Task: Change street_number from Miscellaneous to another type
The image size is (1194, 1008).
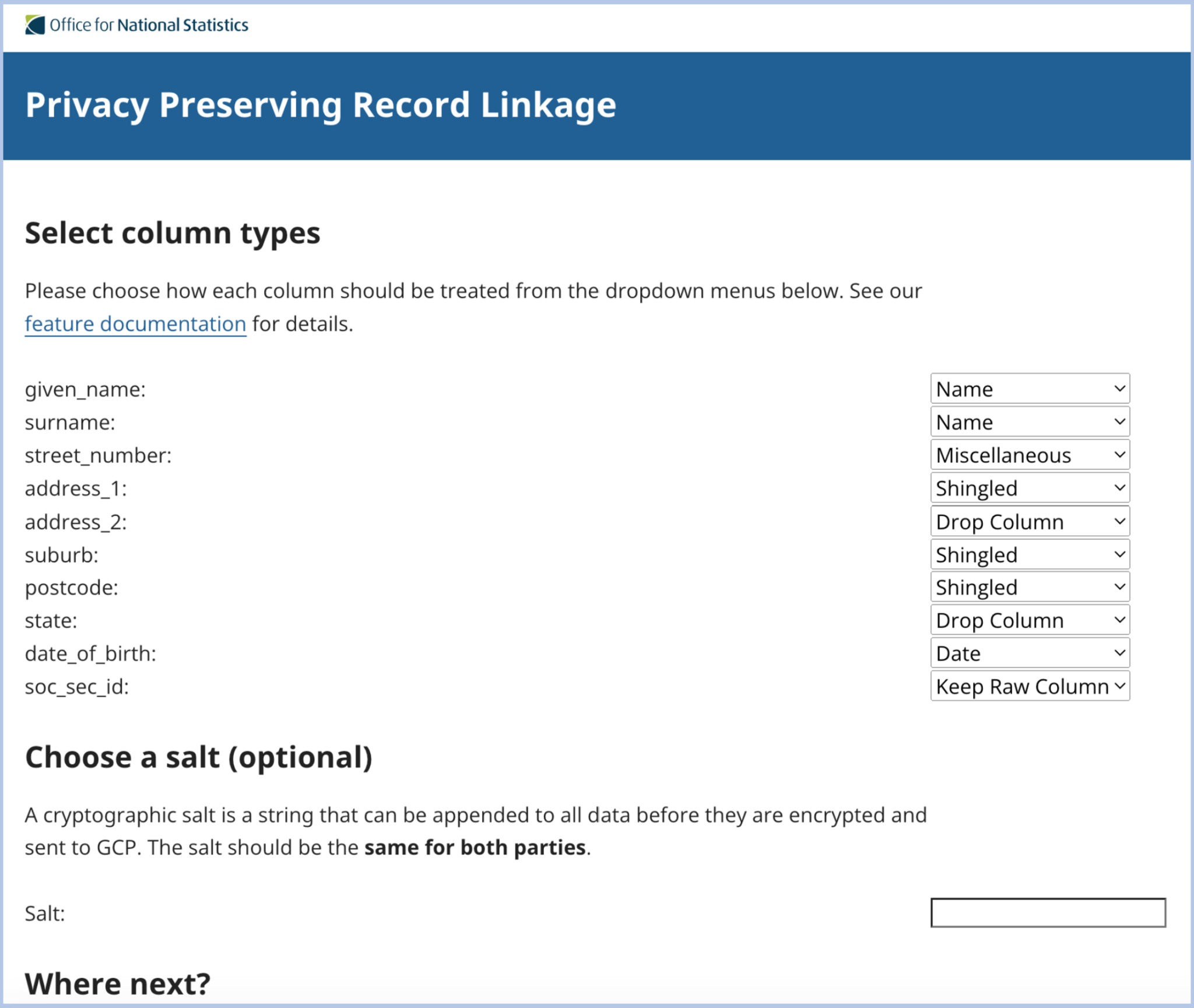Action: 1030,455
